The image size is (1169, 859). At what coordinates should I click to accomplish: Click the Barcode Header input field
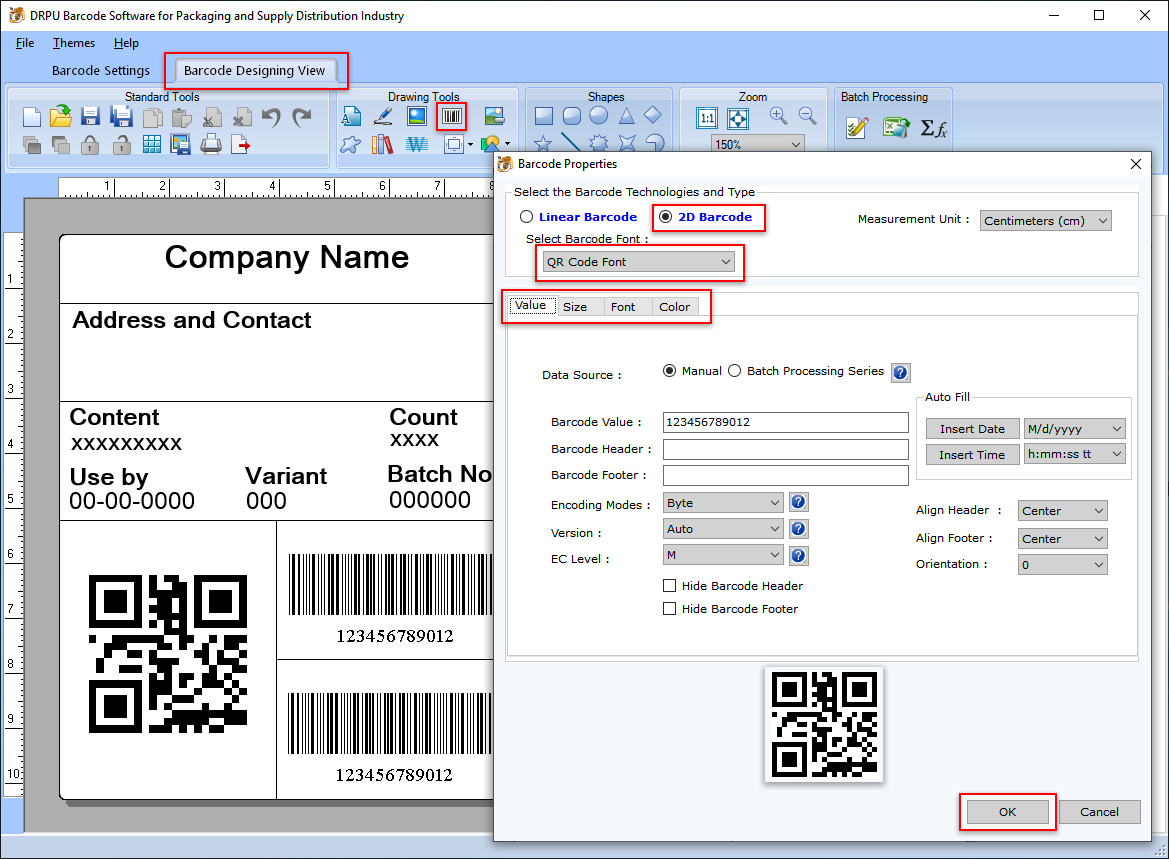pos(786,449)
